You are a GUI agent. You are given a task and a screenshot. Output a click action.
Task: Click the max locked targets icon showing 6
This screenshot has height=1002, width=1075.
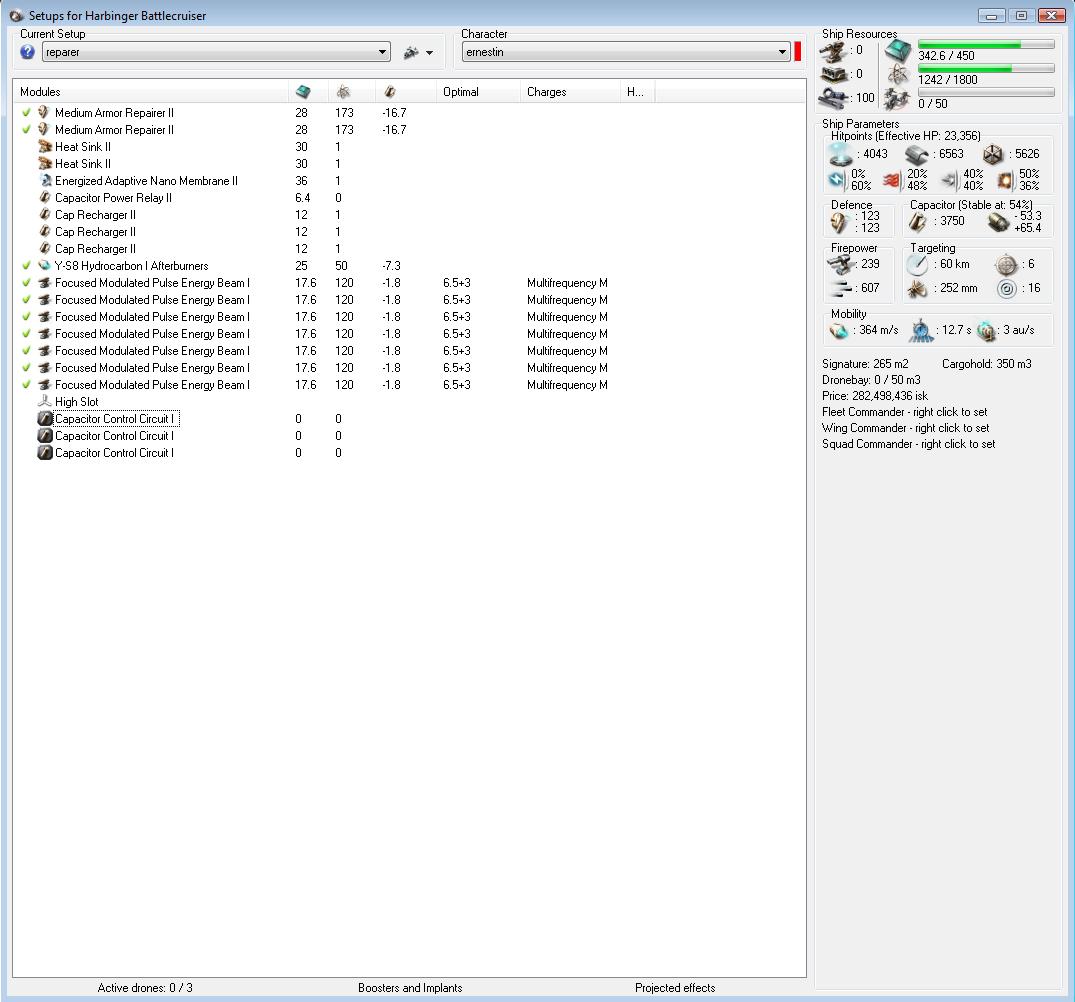tap(1006, 265)
